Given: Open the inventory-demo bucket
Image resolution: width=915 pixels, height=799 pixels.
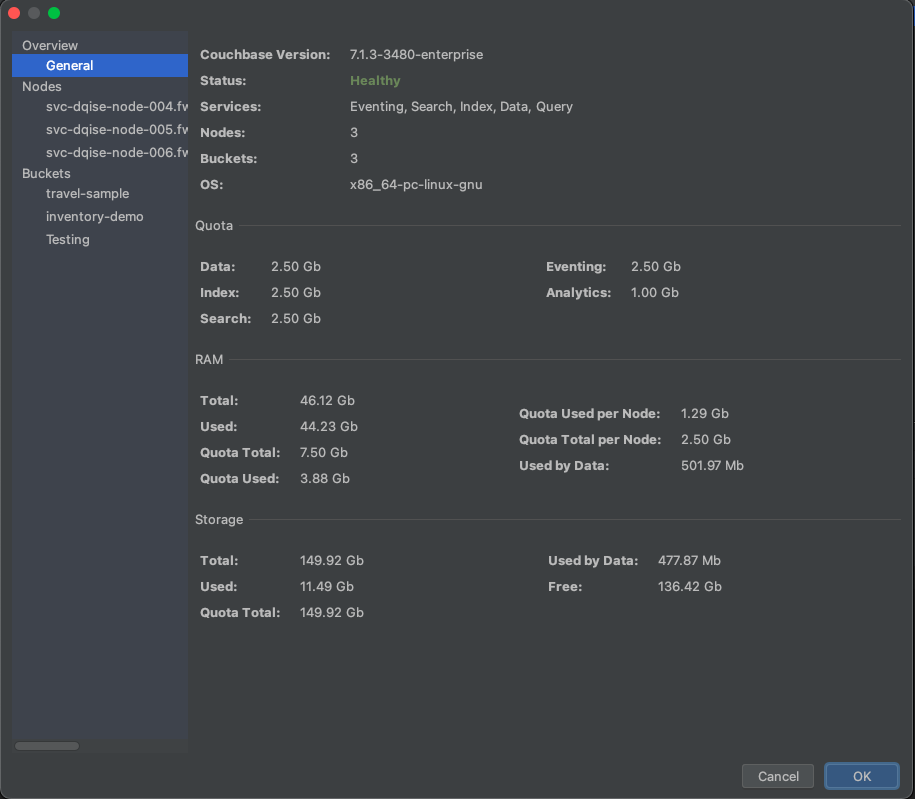Looking at the screenshot, I should (x=95, y=217).
